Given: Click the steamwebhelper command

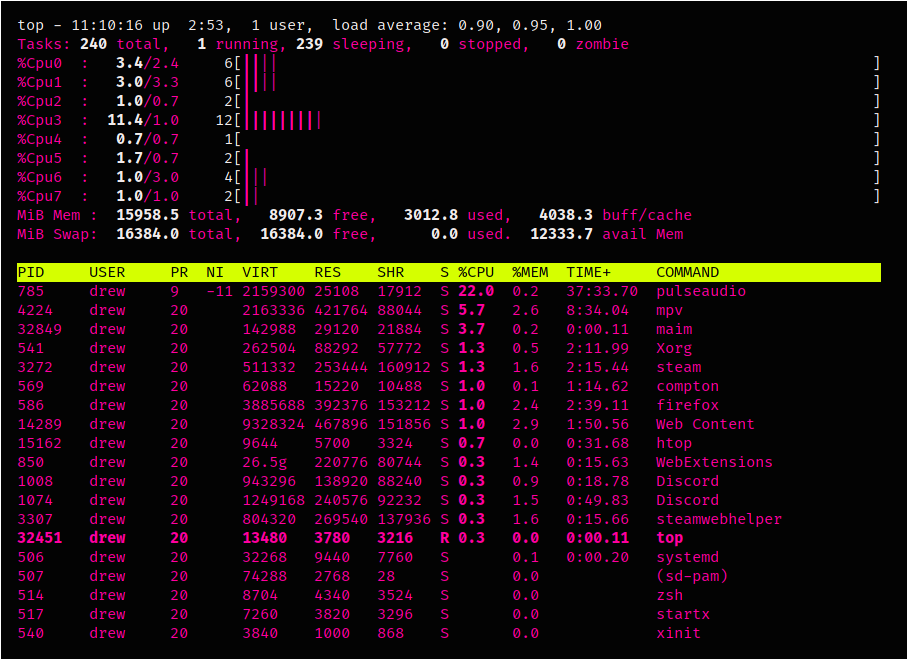Looking at the screenshot, I should (718, 519).
